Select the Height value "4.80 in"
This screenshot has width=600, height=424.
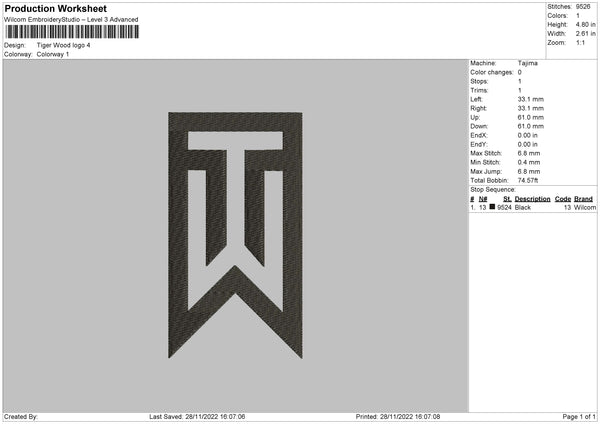pos(585,24)
